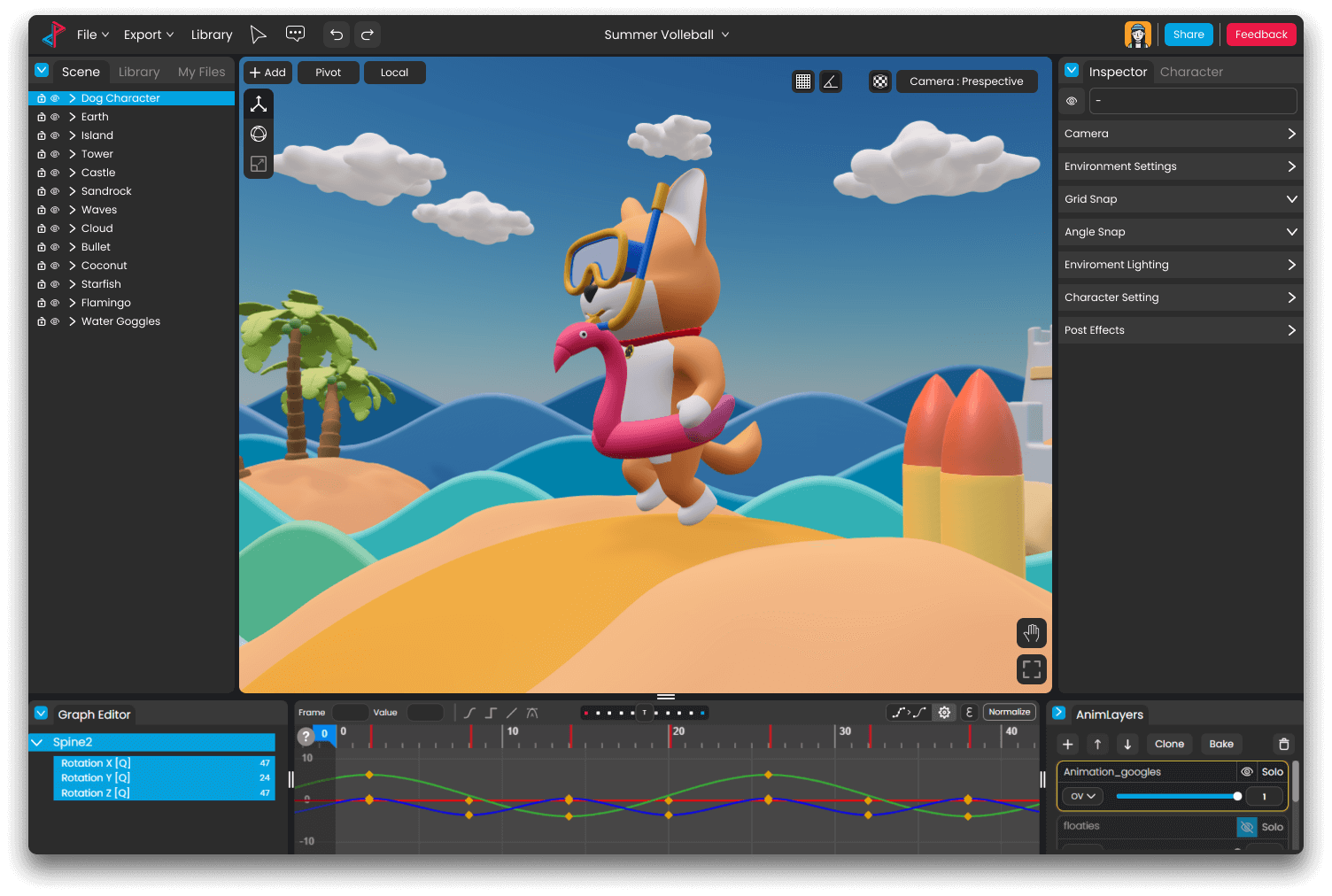Click the Bake layer button
Screen dimensions: 1332x896
1221,745
